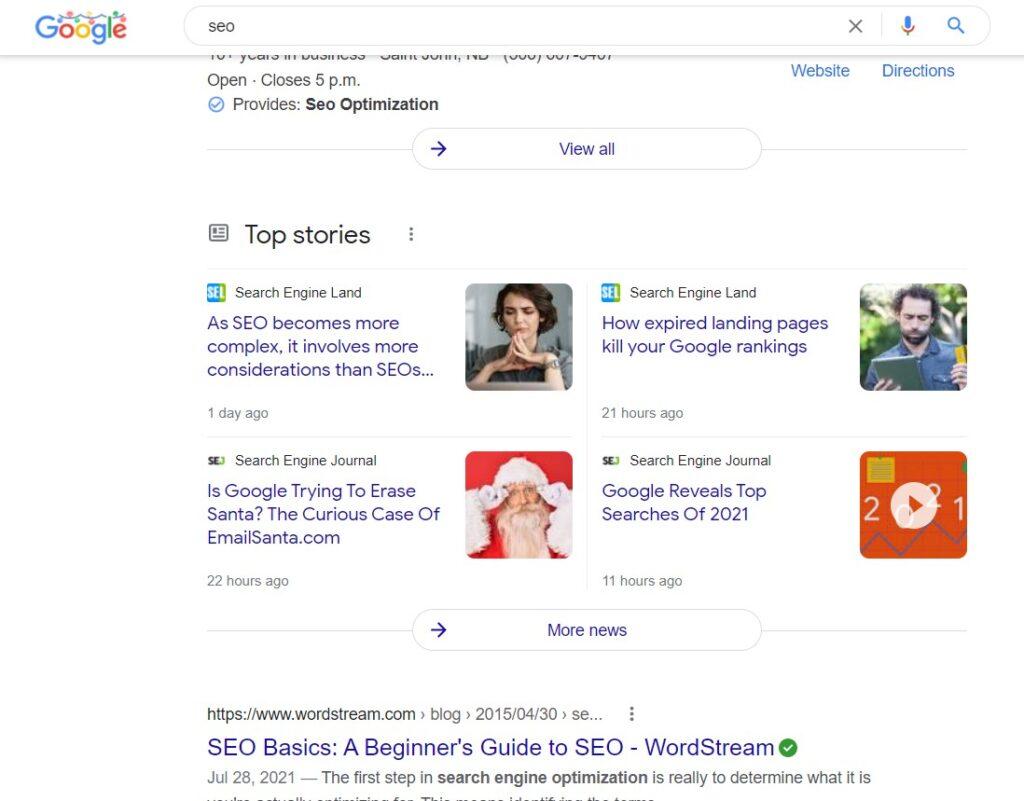Image resolution: width=1024 pixels, height=801 pixels.
Task: Open 'Google Reveals Top Searches Of 2021' story
Action: (x=684, y=502)
